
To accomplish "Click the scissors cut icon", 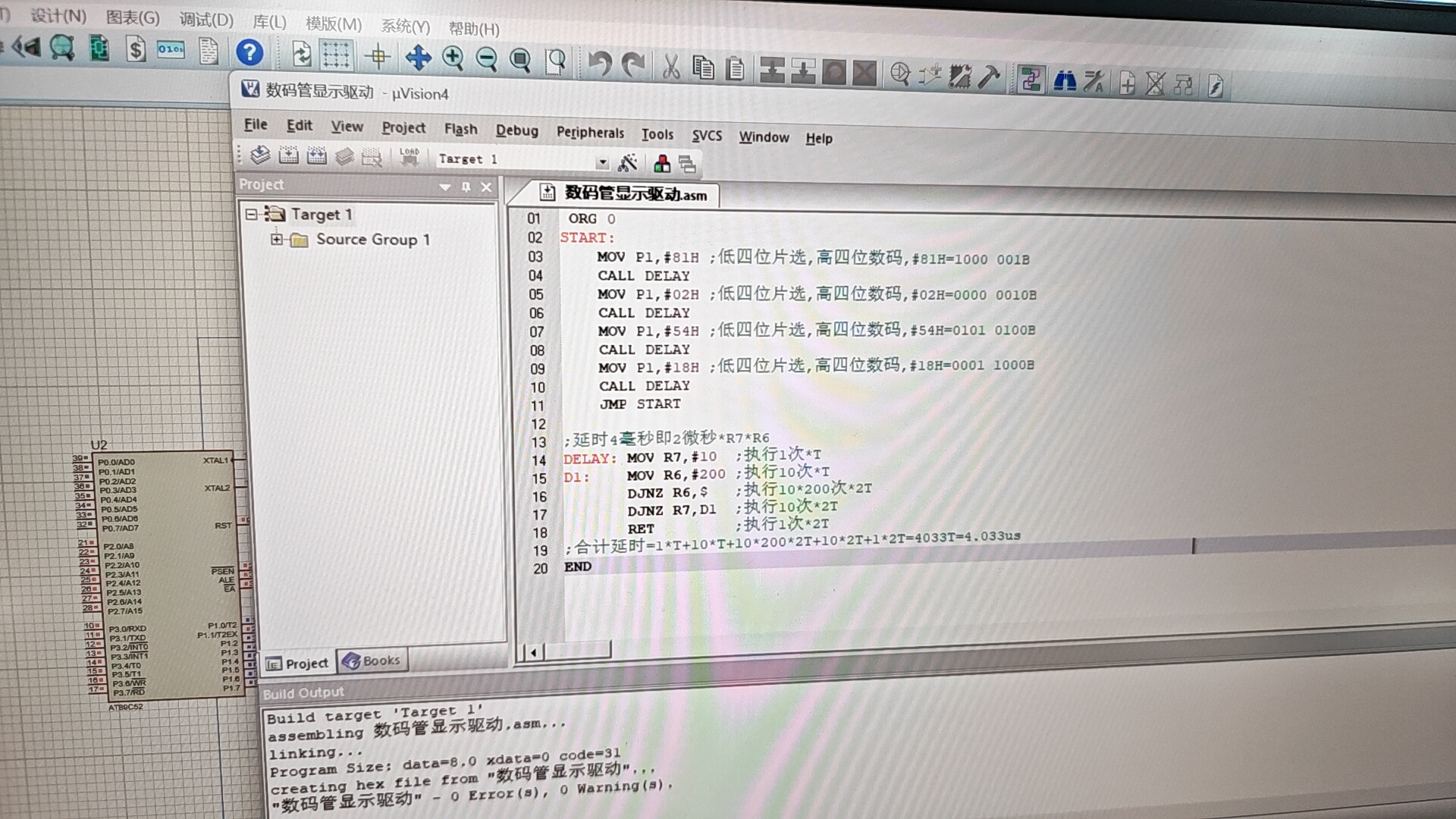I will click(670, 67).
